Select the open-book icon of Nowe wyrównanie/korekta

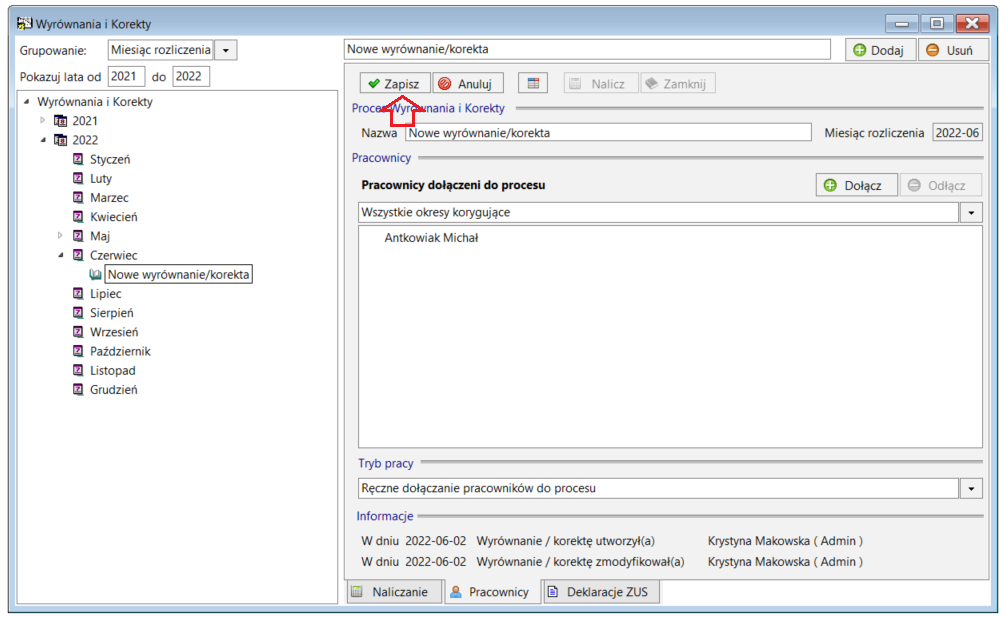(95, 275)
